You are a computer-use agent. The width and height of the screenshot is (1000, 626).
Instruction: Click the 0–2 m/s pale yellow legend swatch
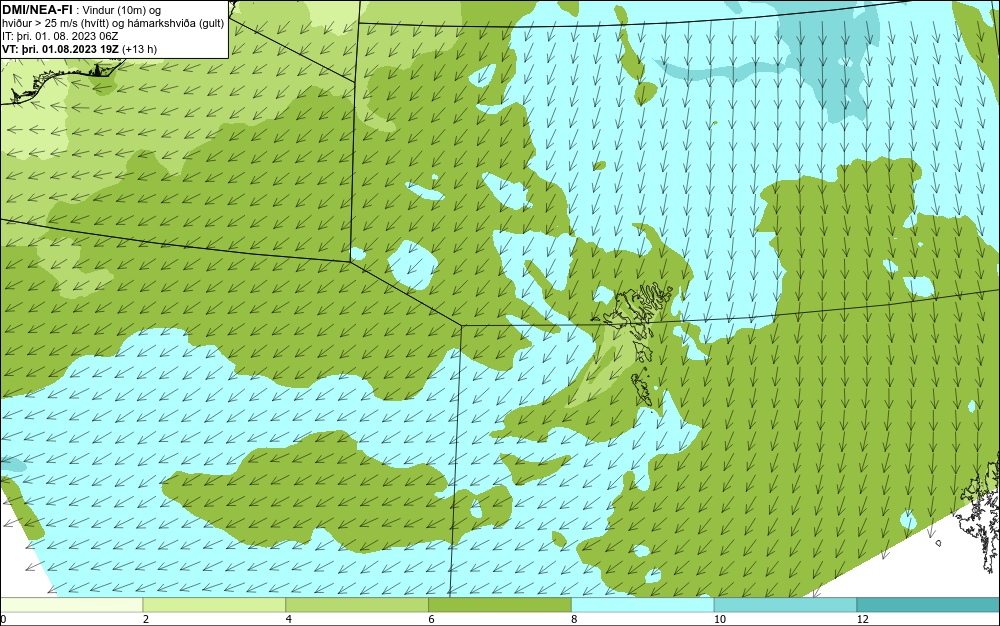pos(71,605)
